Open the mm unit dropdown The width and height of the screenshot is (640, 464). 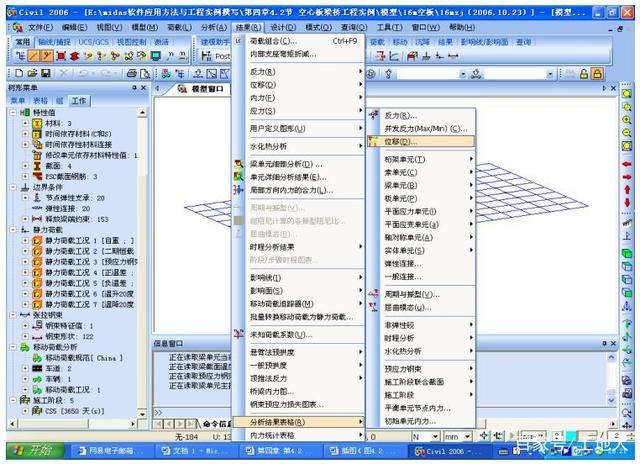(467, 437)
